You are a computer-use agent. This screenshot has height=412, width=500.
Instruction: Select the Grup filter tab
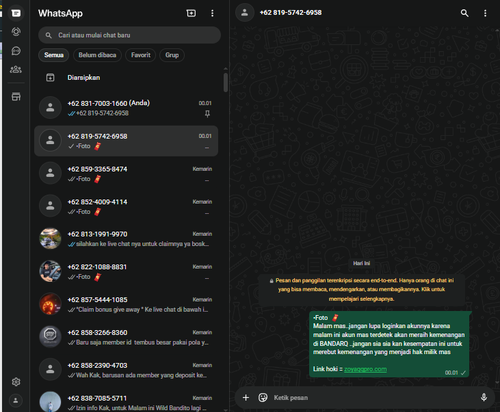pos(172,55)
